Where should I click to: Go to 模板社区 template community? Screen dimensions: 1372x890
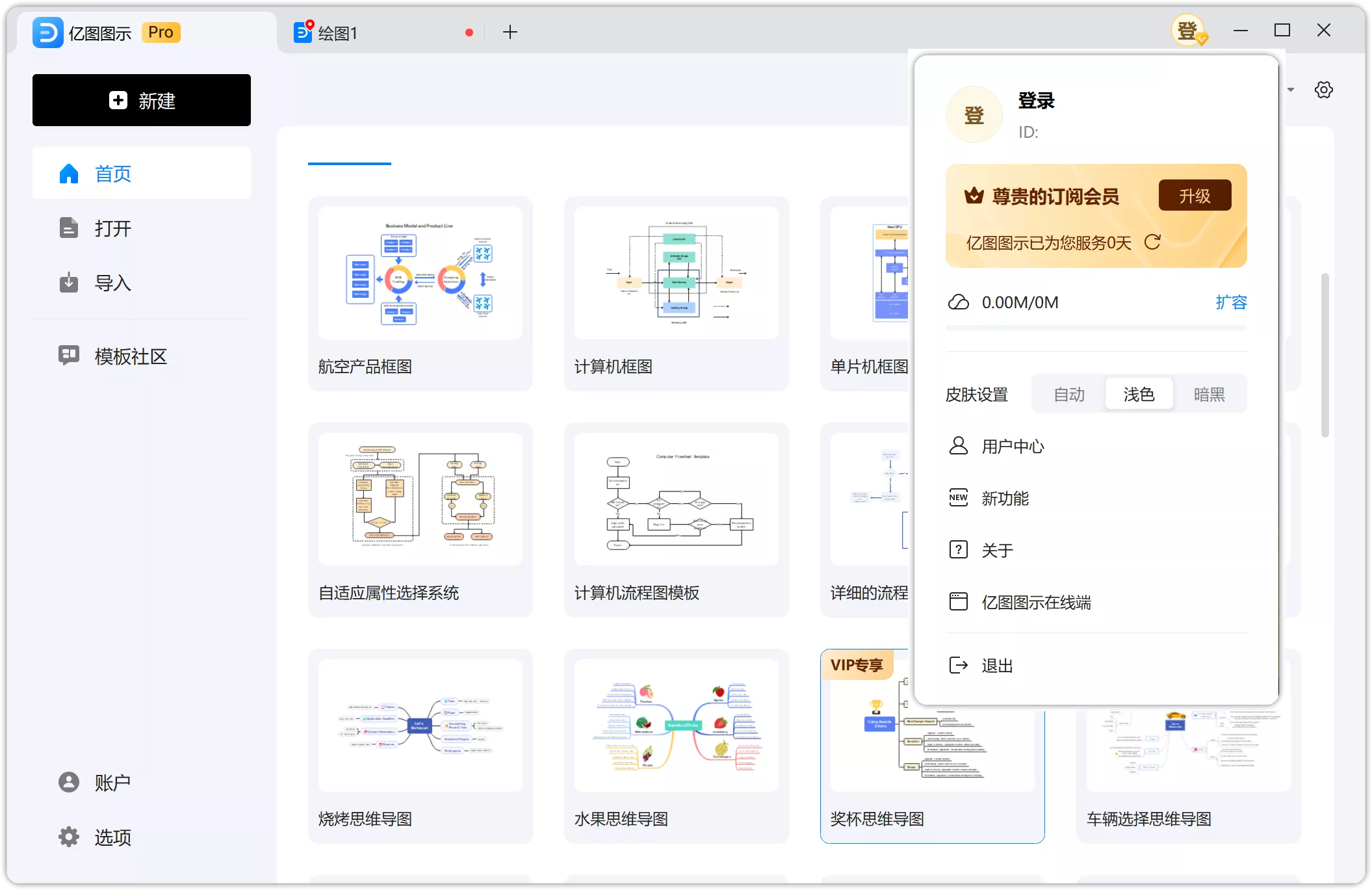(141, 356)
